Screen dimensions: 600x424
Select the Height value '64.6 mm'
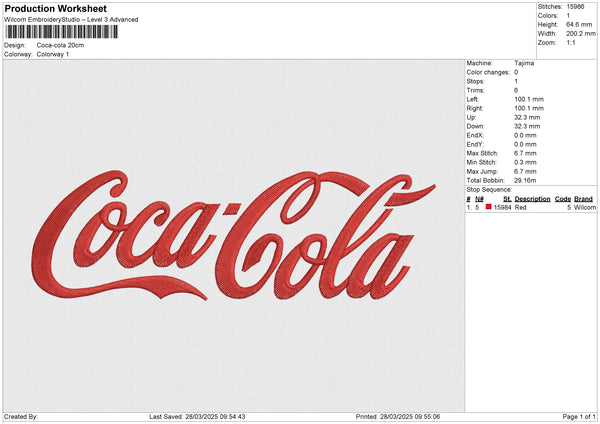[x=579, y=24]
